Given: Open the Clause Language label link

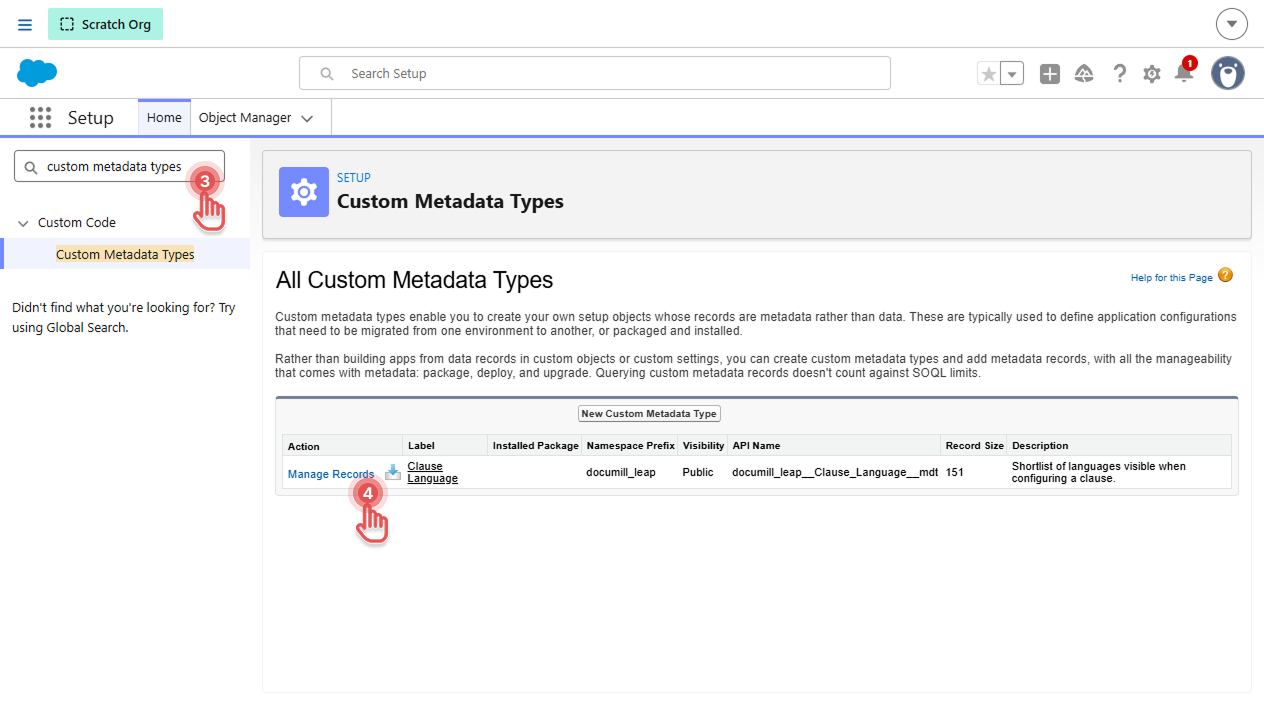Looking at the screenshot, I should 433,472.
